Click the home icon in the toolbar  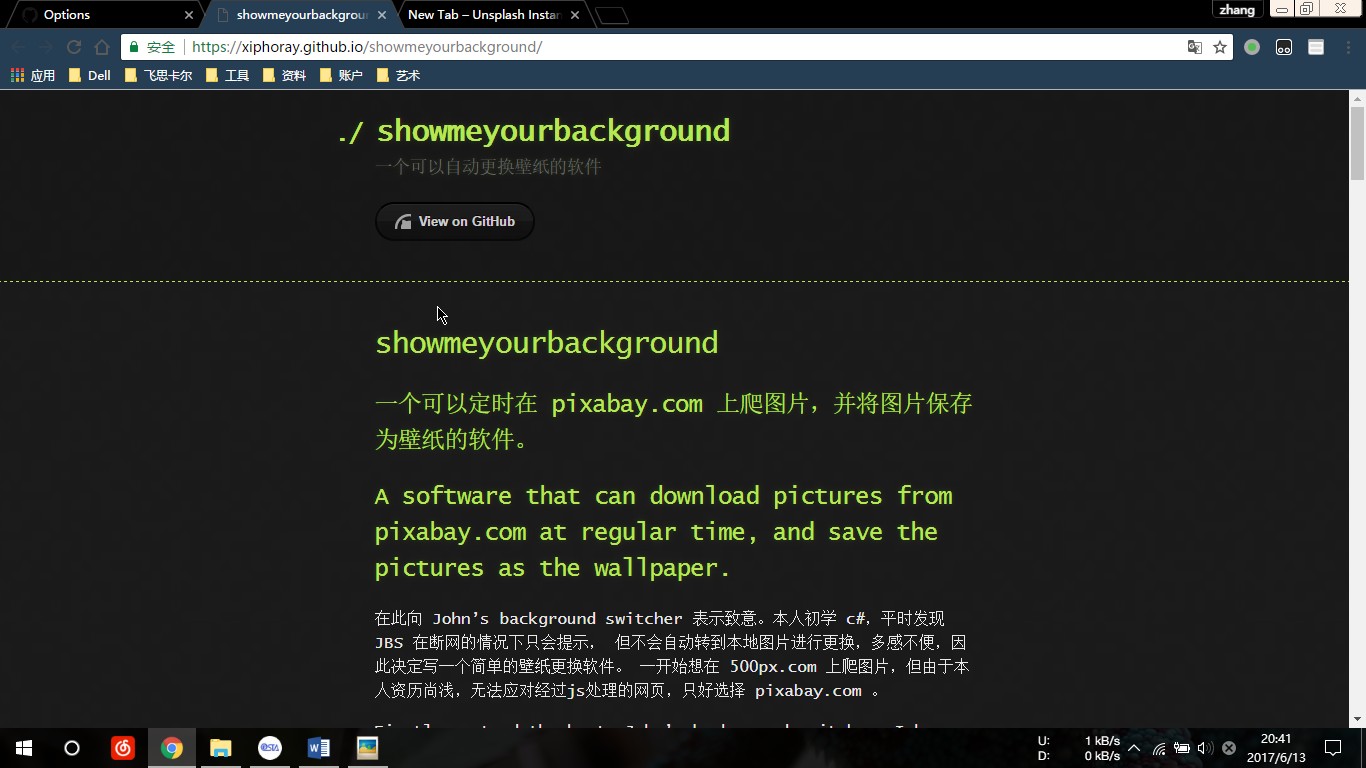[x=102, y=47]
